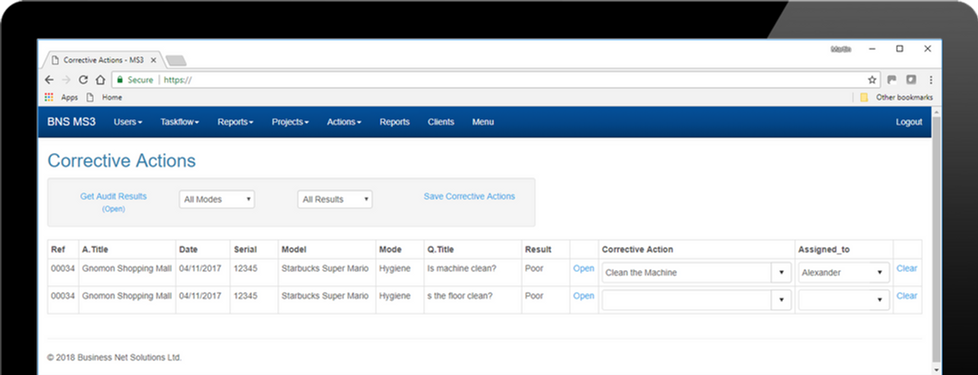Screen dimensions: 978x375
Task: Expand corrective action arrow for 'Clean the Machine'
Action: 782,273
